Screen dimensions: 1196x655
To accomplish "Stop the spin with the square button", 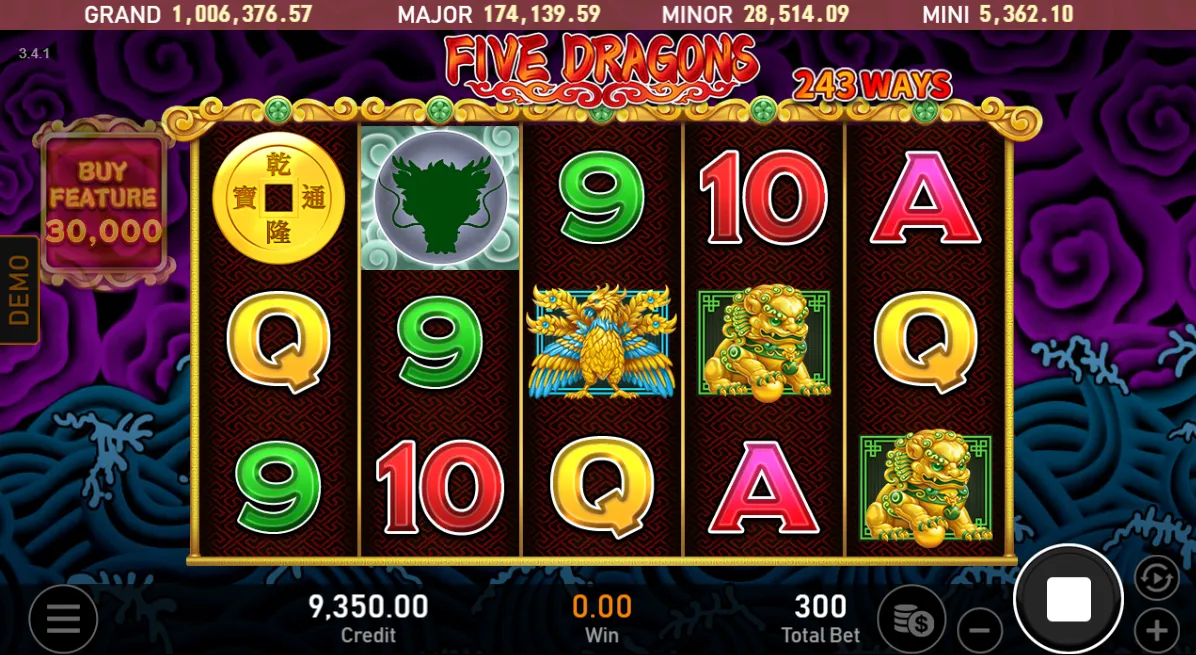I will click(1068, 599).
